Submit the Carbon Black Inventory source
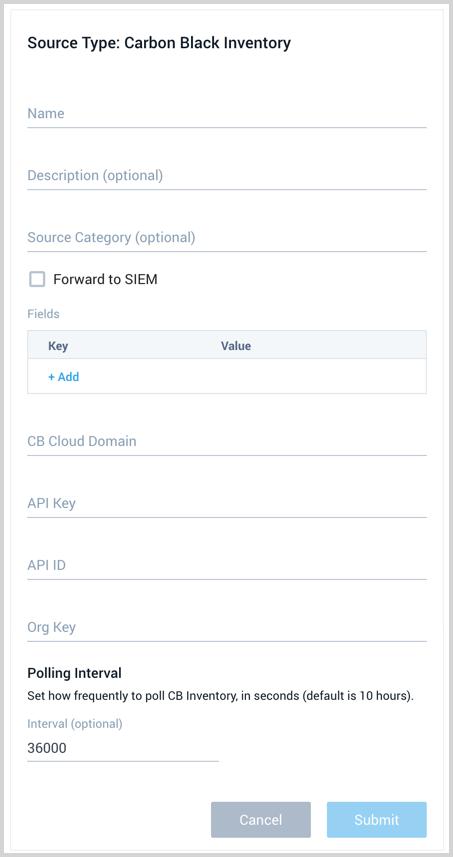 (376, 820)
